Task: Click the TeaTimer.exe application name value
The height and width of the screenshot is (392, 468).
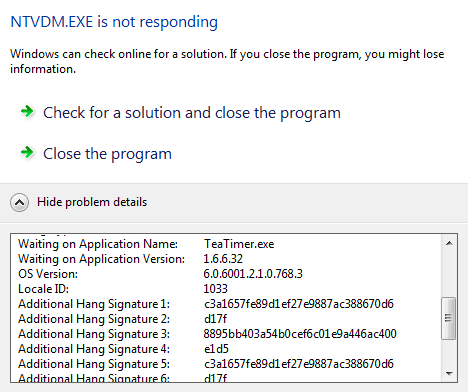Action: click(239, 244)
